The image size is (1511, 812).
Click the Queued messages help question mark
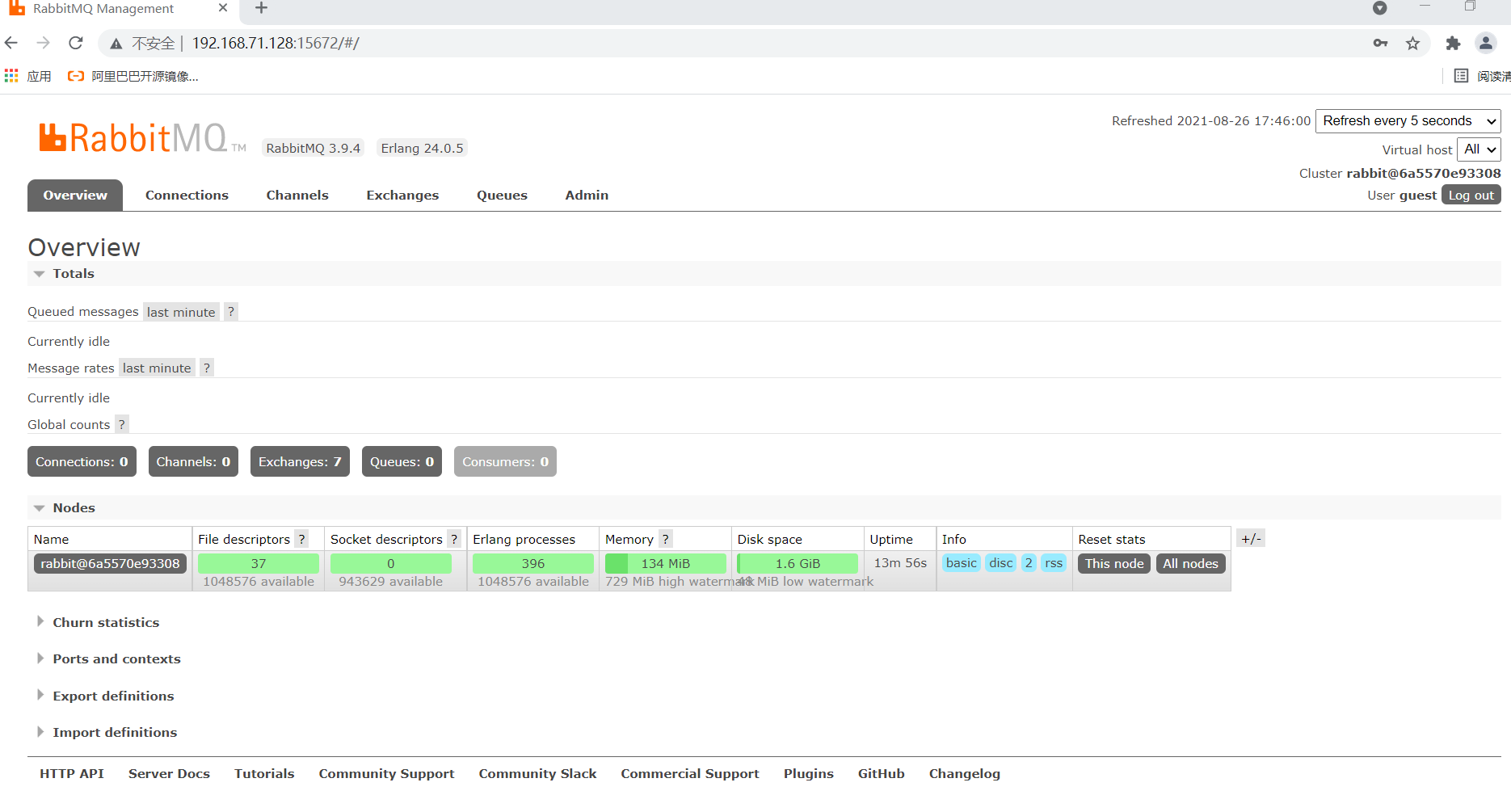pyautogui.click(x=231, y=312)
